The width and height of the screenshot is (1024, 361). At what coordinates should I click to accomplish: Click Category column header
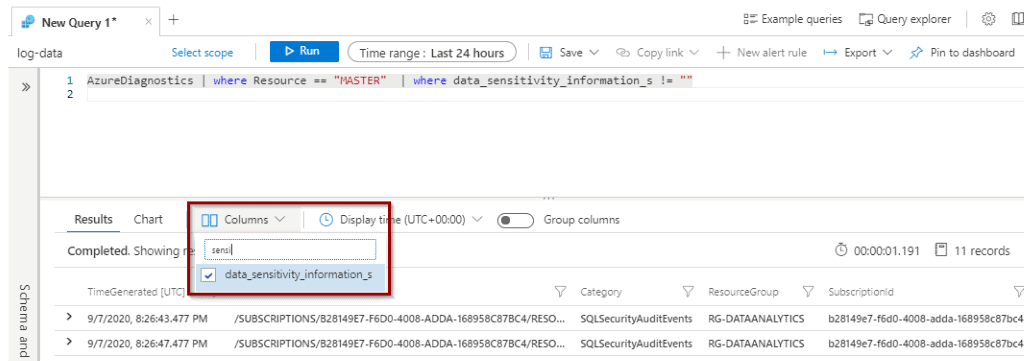click(x=601, y=292)
